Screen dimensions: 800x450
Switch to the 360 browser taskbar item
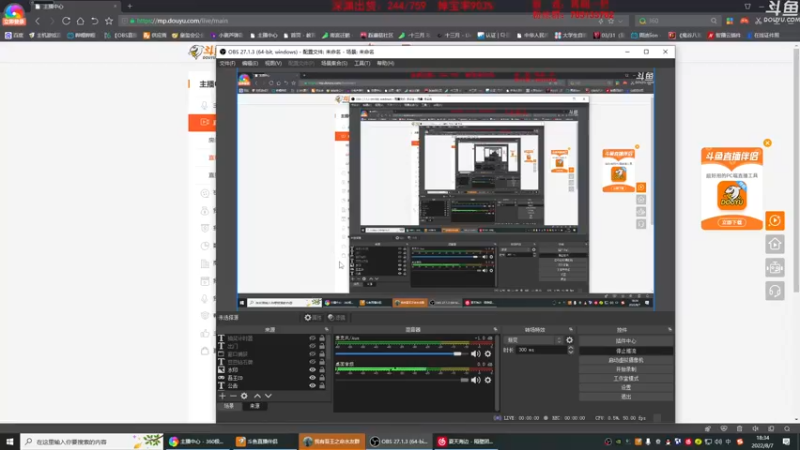[197, 442]
